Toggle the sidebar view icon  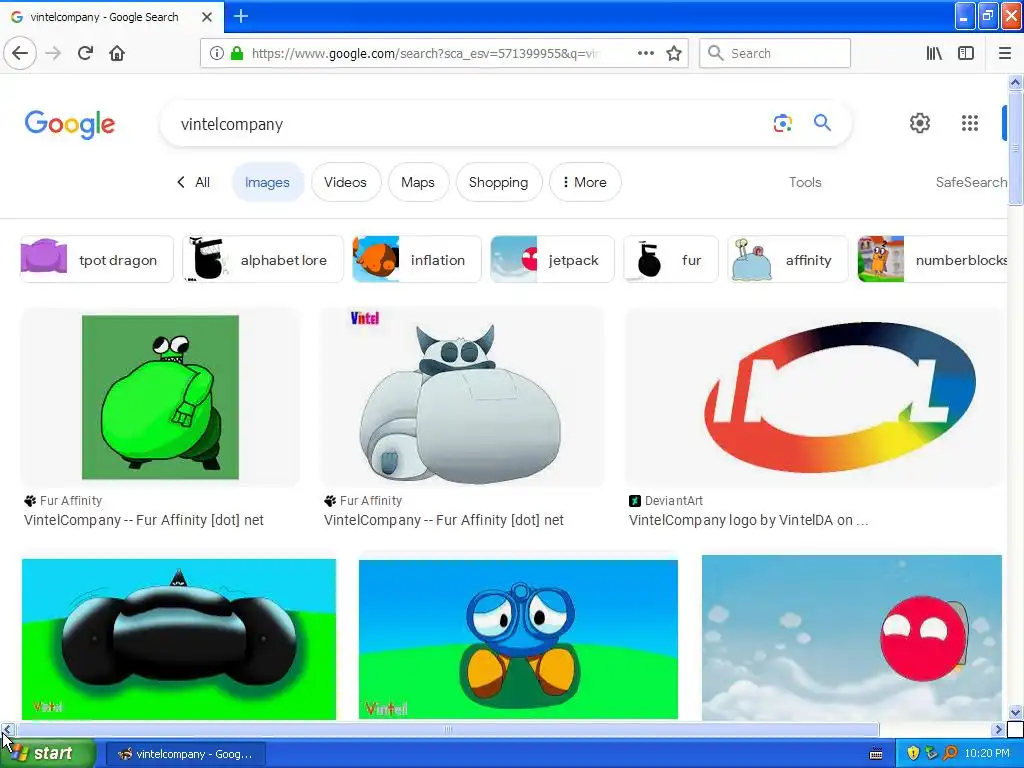coord(966,53)
